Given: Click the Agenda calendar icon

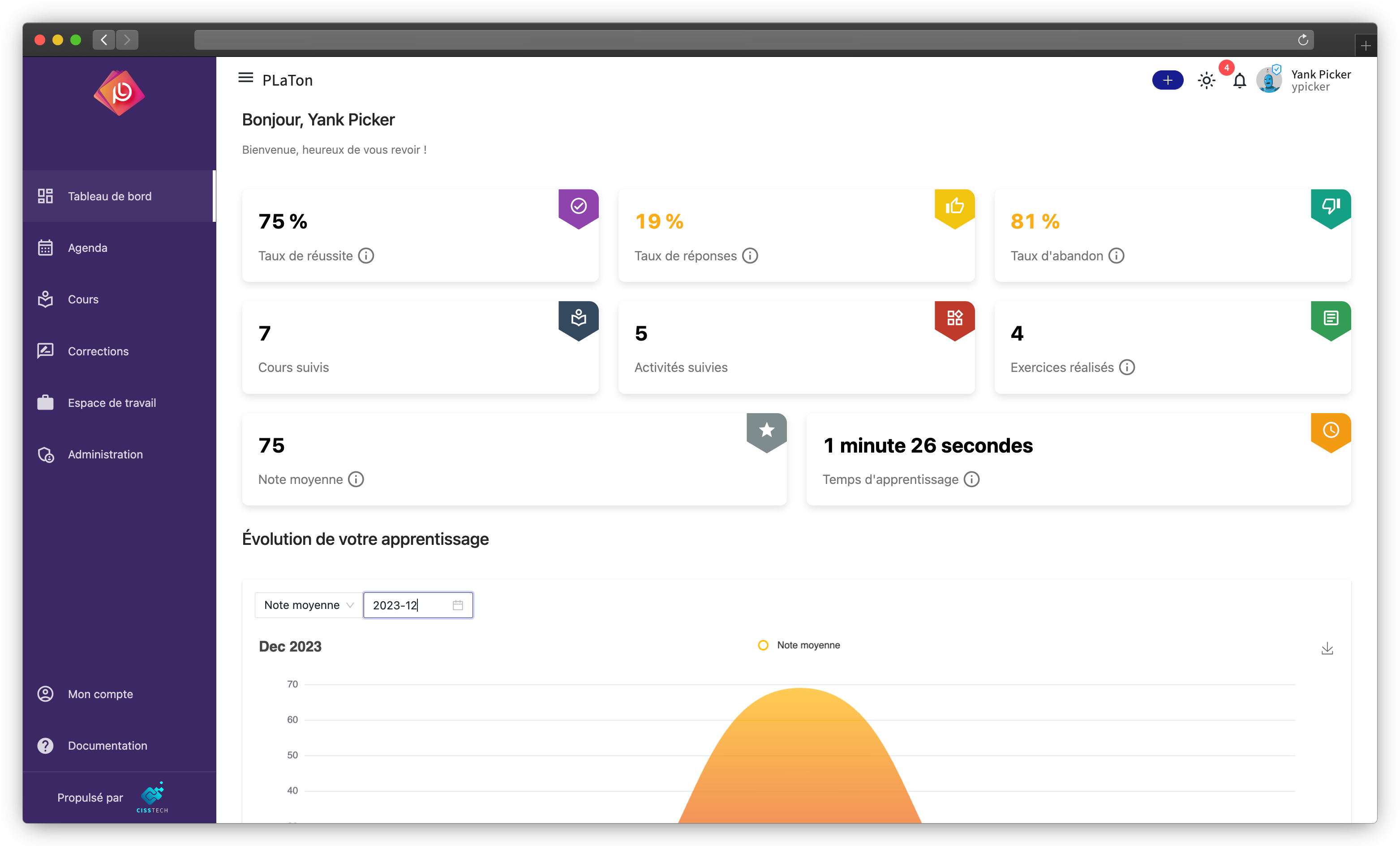Looking at the screenshot, I should [x=45, y=248].
